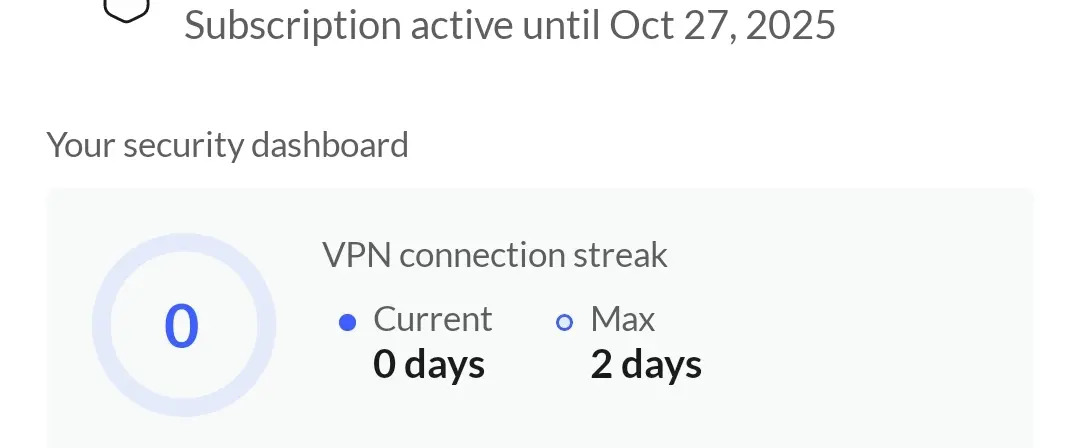Screen dimensions: 1080x448
Task: Click the Max streak label
Action: [623, 319]
